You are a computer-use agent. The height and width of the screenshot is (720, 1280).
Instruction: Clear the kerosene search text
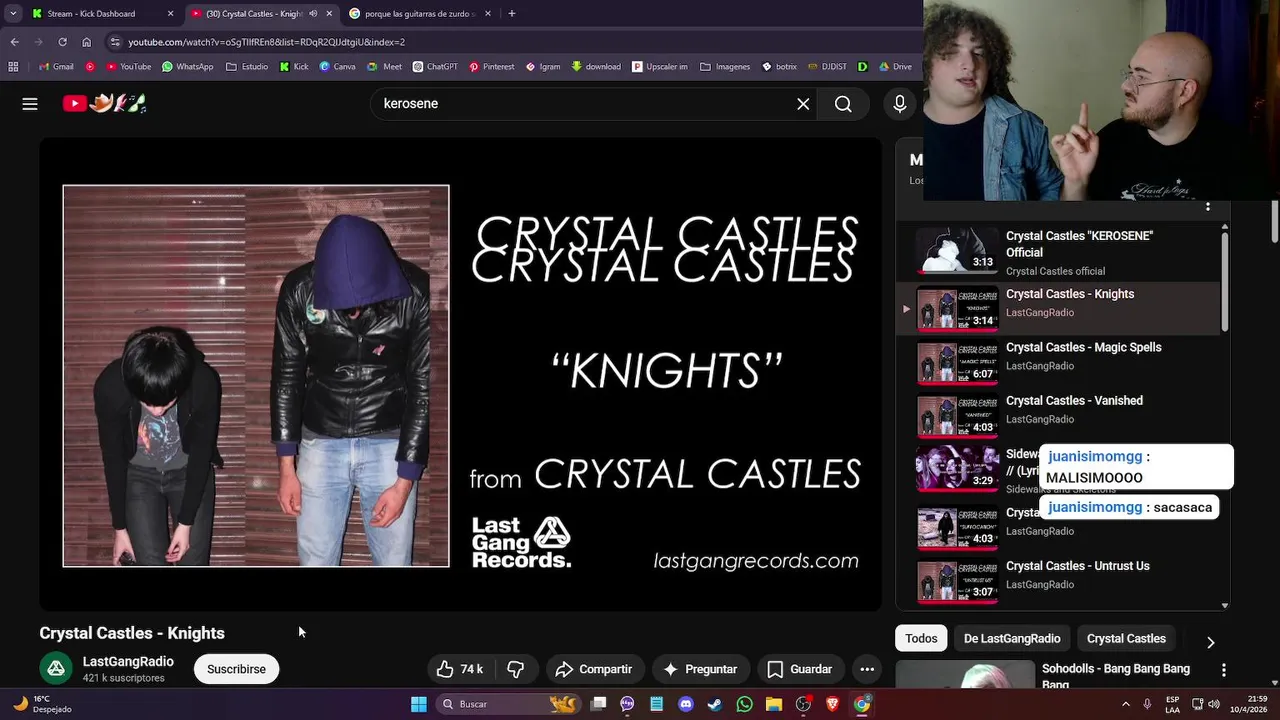coord(803,103)
